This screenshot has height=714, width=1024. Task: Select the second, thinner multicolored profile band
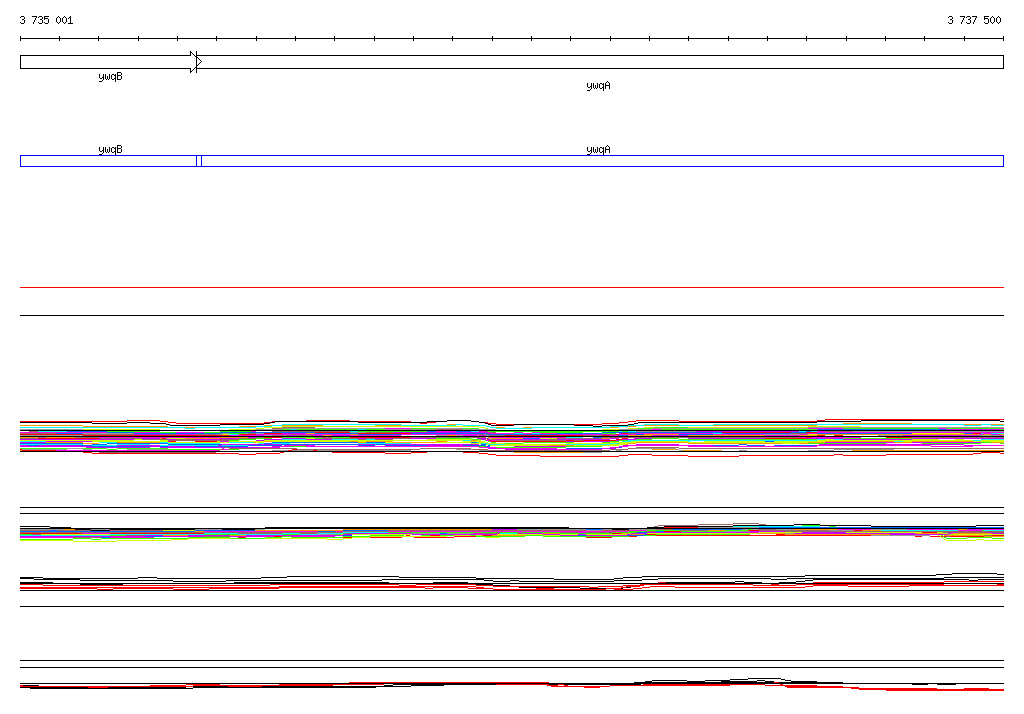tap(512, 532)
